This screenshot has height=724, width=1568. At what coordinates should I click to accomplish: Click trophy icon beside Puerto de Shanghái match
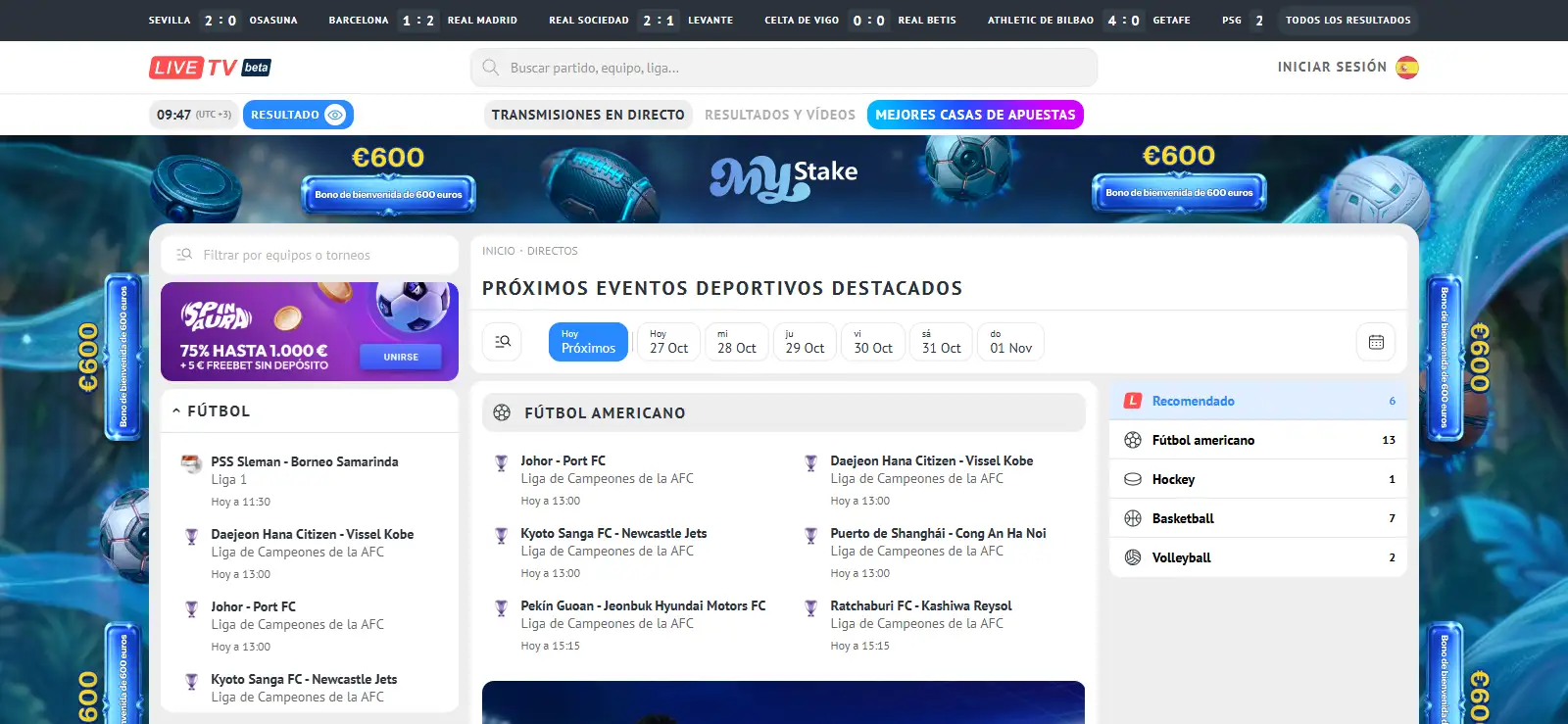(810, 536)
